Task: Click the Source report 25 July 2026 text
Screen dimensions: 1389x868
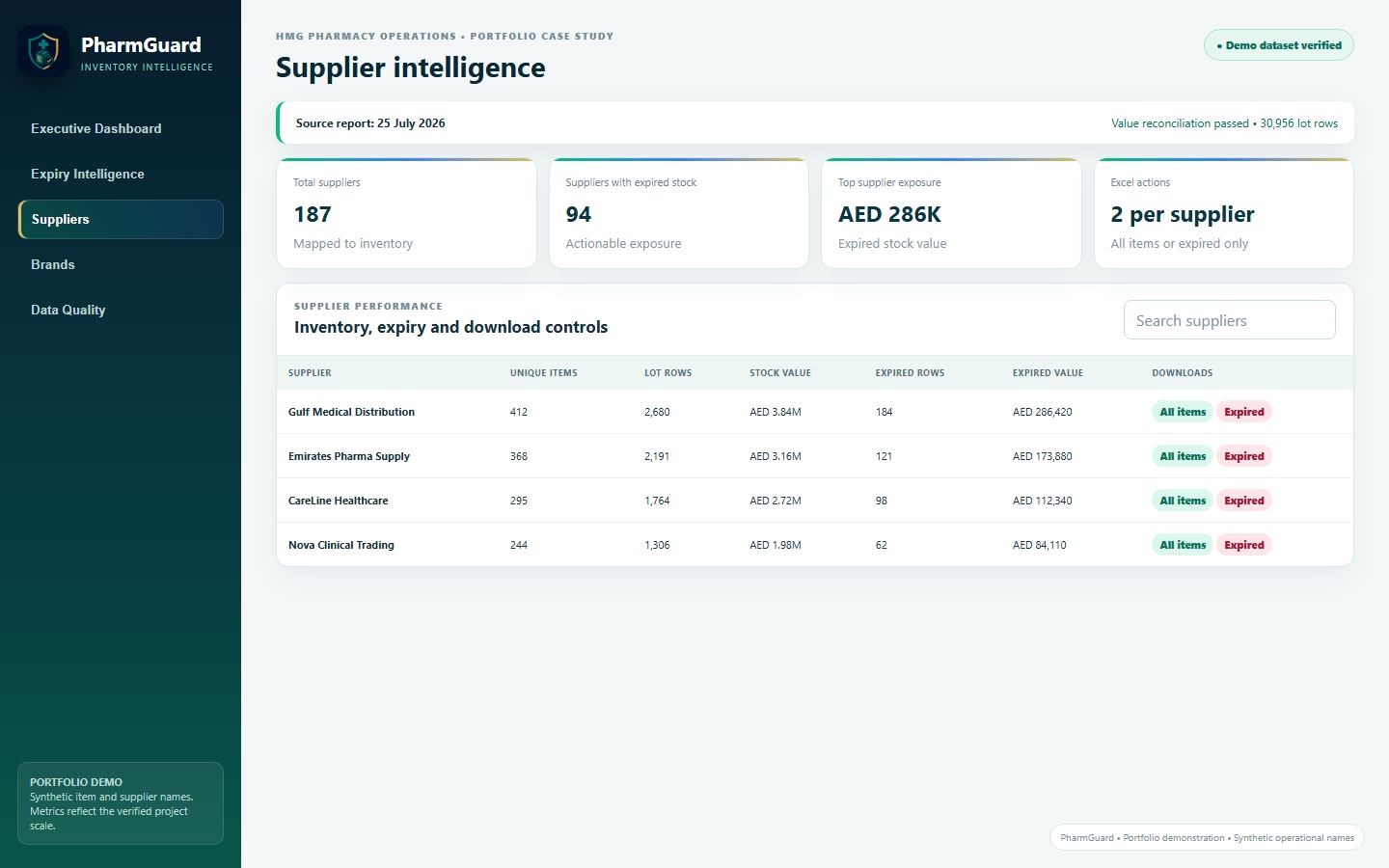Action: tap(370, 123)
